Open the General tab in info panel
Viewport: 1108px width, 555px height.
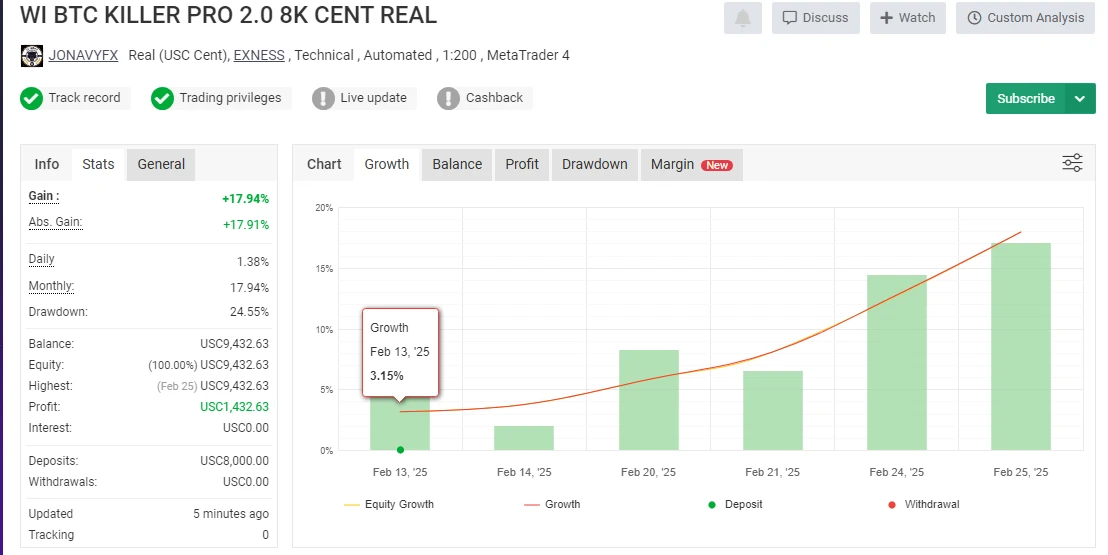pos(161,164)
